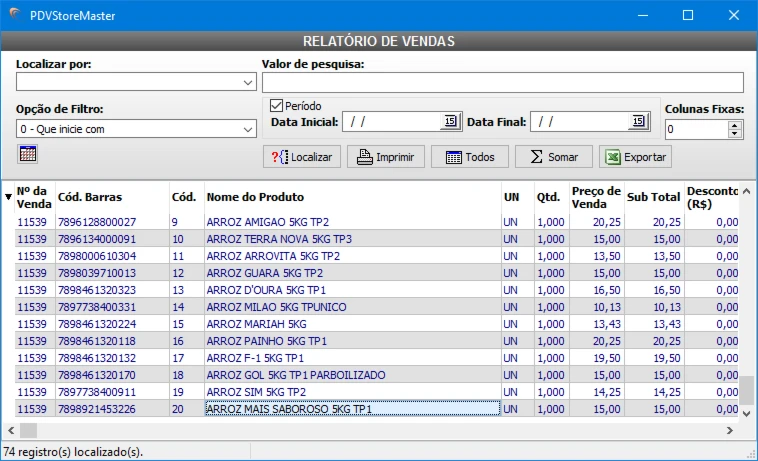Maximize the PDVStoreMaster window
The height and width of the screenshot is (461, 758).
pos(687,15)
